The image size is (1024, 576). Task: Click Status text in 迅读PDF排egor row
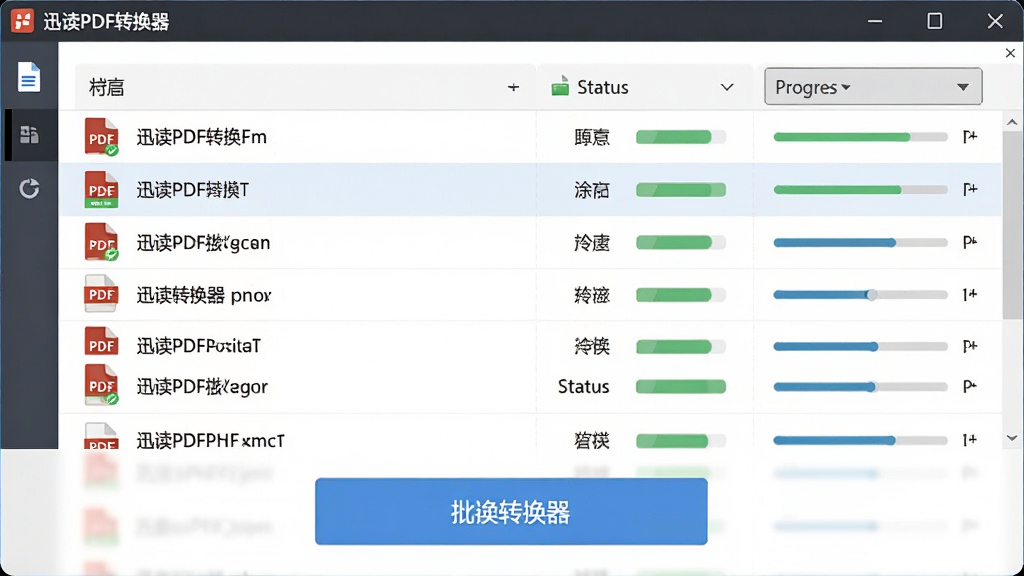click(x=583, y=387)
